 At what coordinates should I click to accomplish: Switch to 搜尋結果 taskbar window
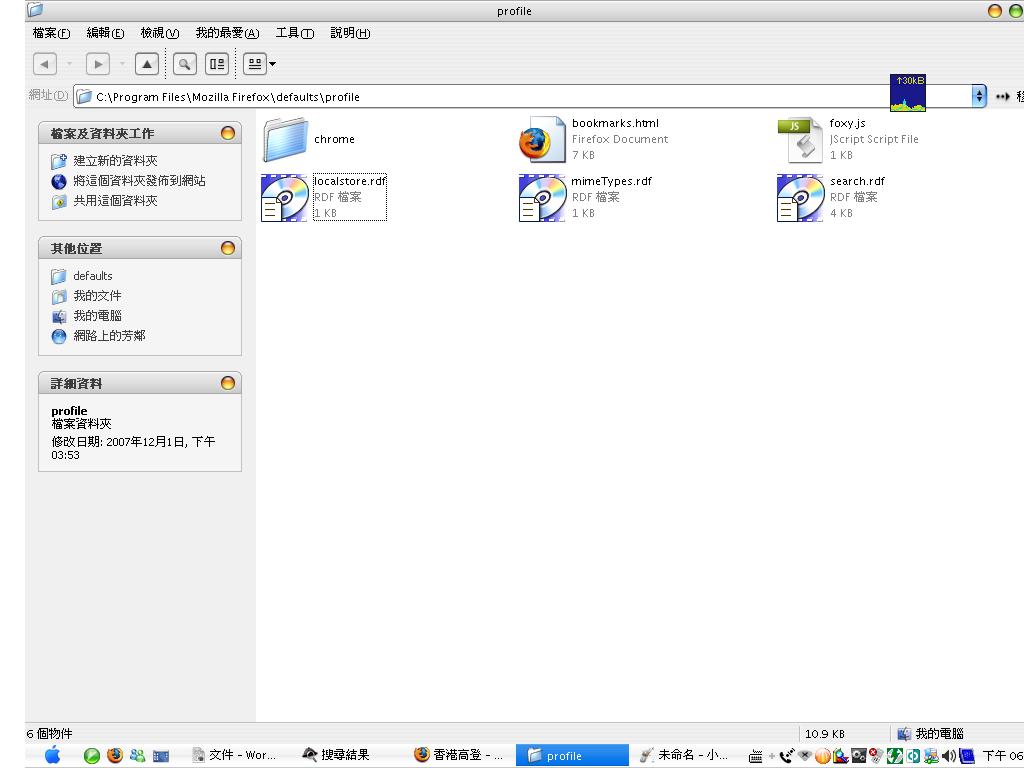[337, 755]
